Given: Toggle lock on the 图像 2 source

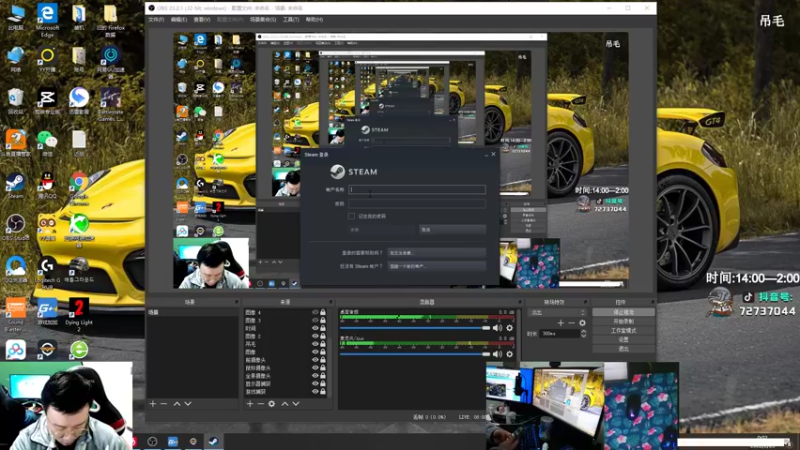Looking at the screenshot, I should click(323, 336).
